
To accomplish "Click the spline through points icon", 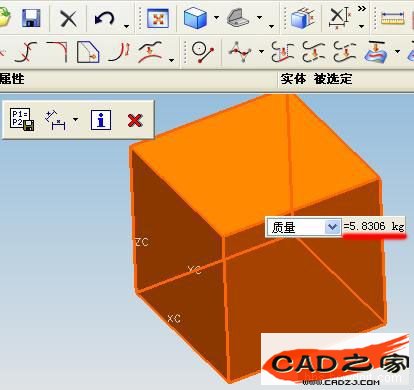I will tap(240, 52).
